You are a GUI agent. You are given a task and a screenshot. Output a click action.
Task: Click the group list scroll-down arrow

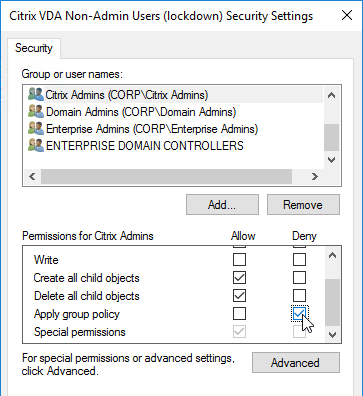[331, 160]
